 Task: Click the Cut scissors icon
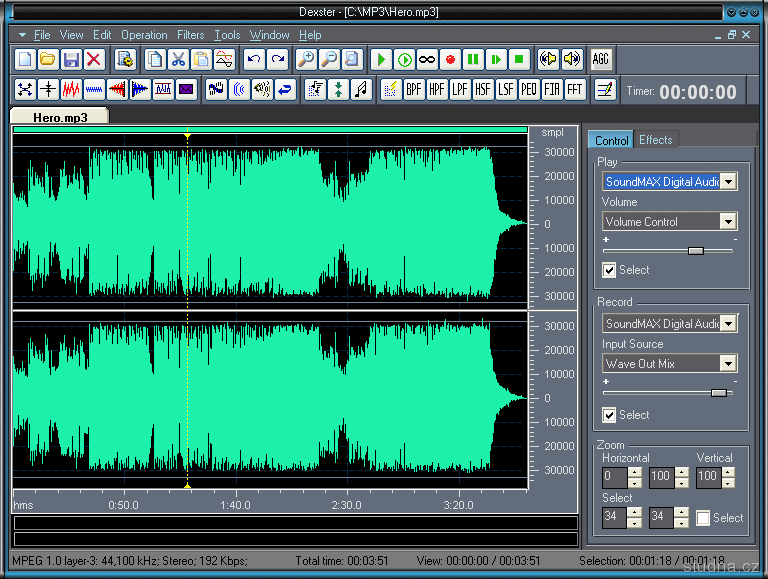click(178, 59)
